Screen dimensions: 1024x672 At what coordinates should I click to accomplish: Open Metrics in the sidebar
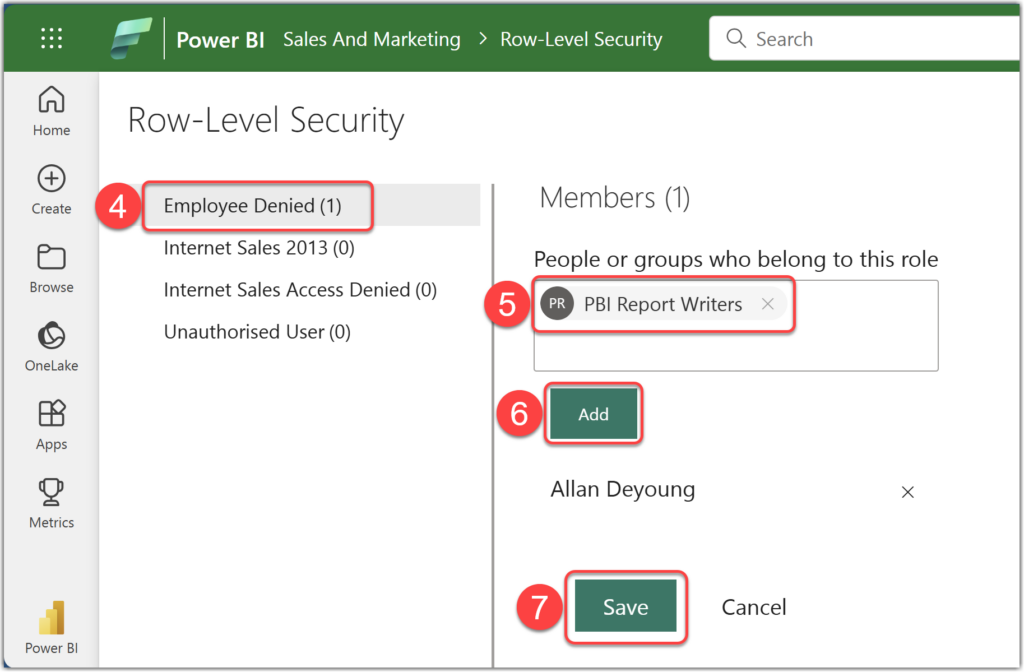[x=52, y=504]
